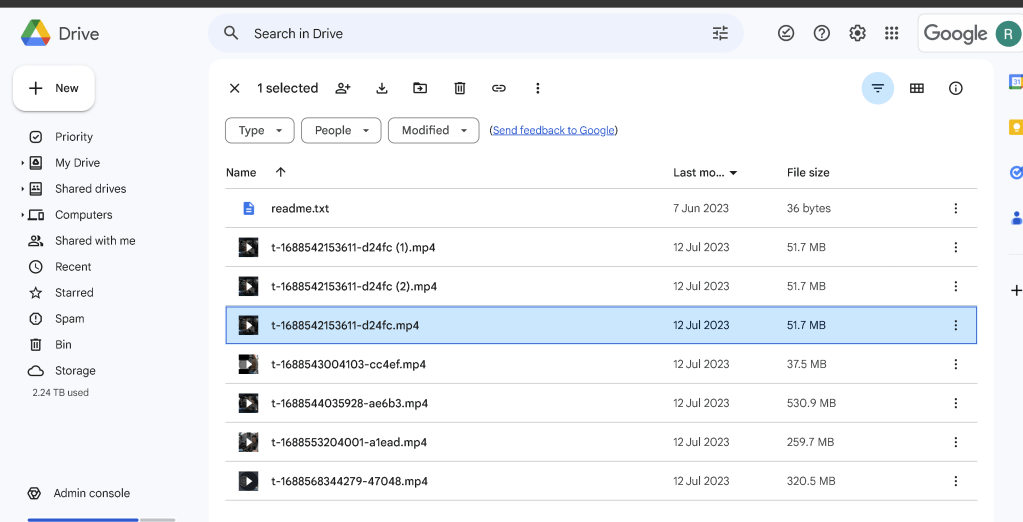Switch to grid layout view
Image resolution: width=1023 pixels, height=522 pixels.
pyautogui.click(x=917, y=88)
